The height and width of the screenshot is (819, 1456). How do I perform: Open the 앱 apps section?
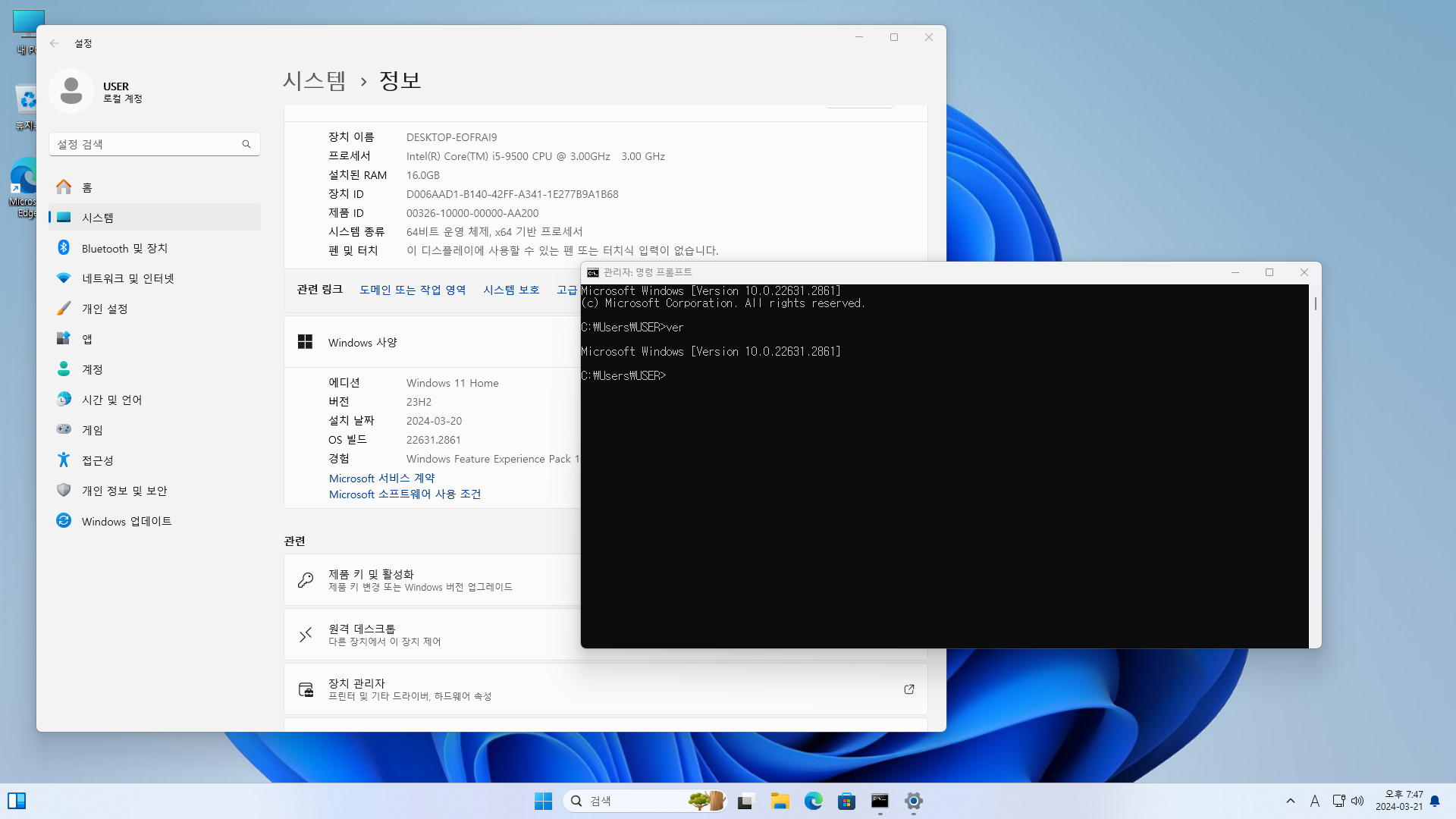tap(155, 339)
